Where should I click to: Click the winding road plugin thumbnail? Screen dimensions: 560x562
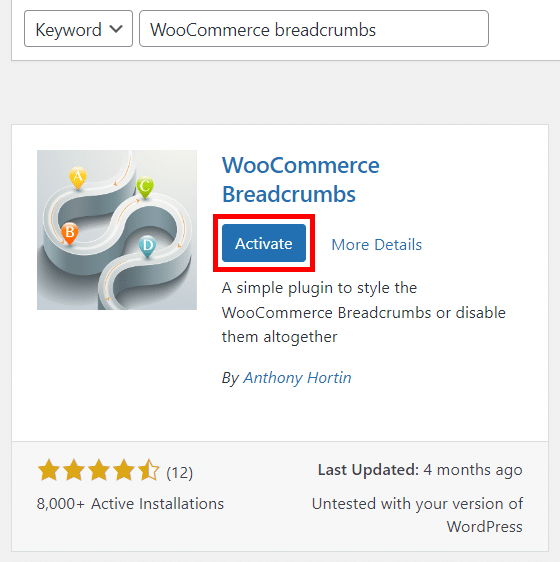pyautogui.click(x=117, y=230)
